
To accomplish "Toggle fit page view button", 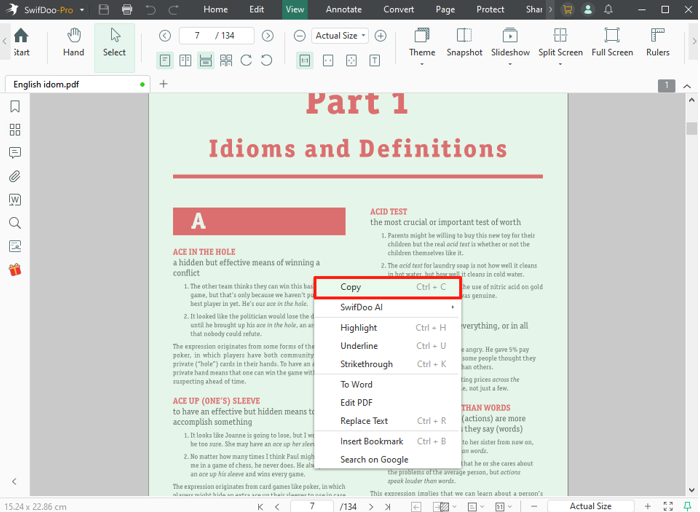I will click(351, 60).
